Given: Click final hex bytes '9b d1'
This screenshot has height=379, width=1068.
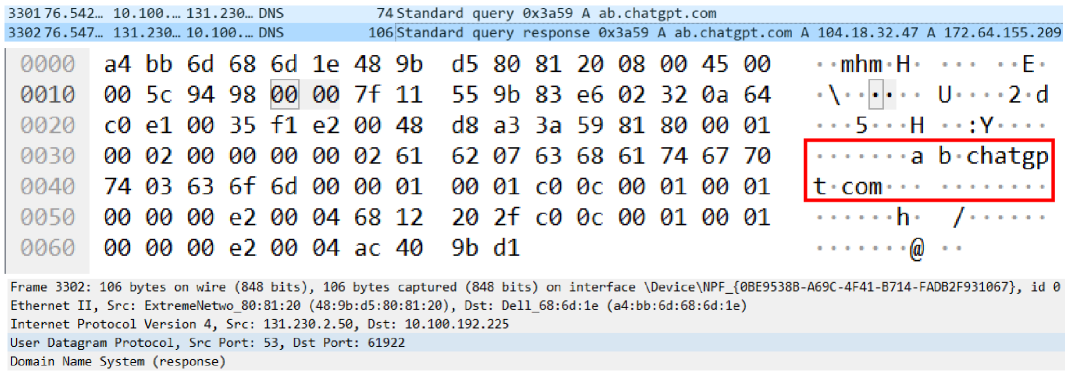Looking at the screenshot, I should click(x=486, y=248).
